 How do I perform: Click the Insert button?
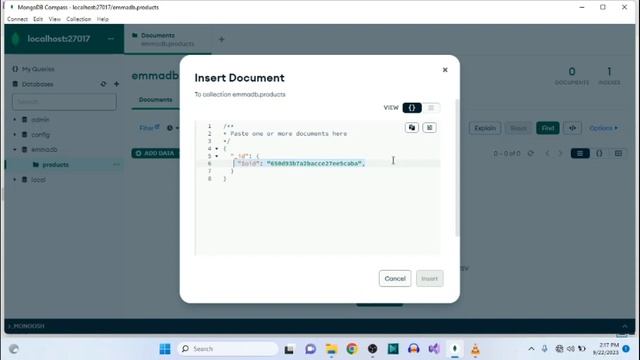pos(429,278)
